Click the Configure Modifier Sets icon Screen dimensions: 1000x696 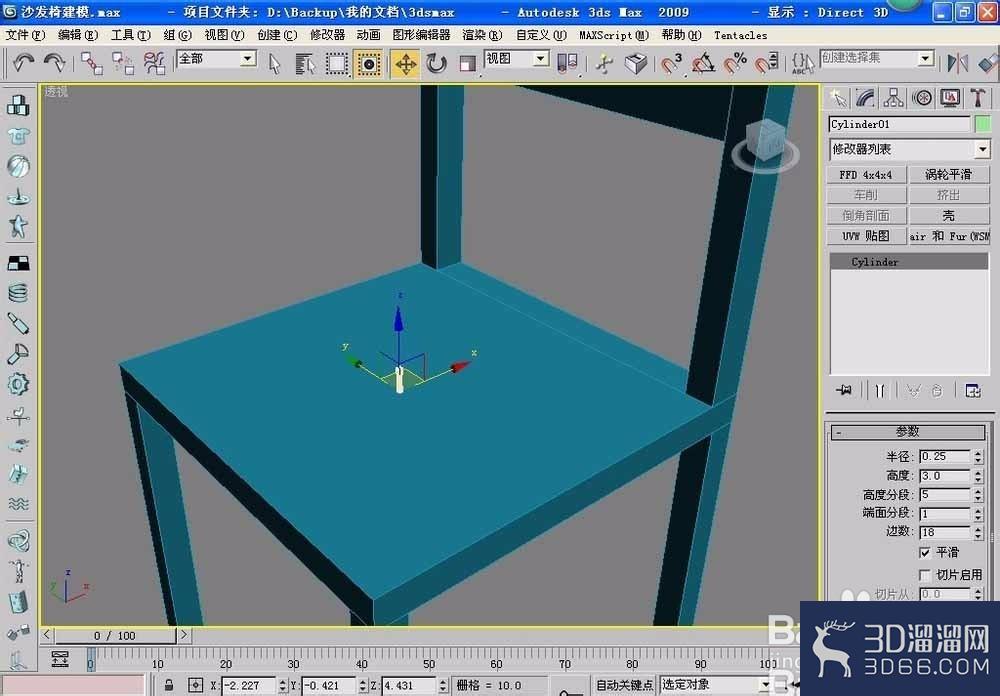coord(973,390)
